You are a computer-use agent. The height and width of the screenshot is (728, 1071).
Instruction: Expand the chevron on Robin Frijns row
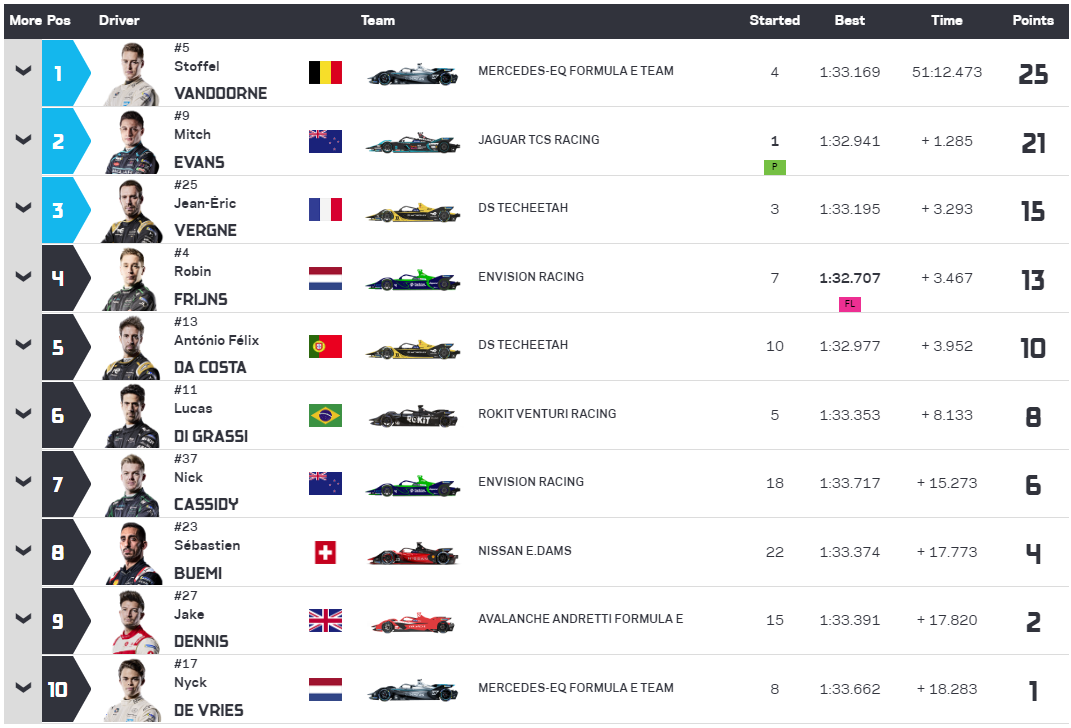pos(23,277)
